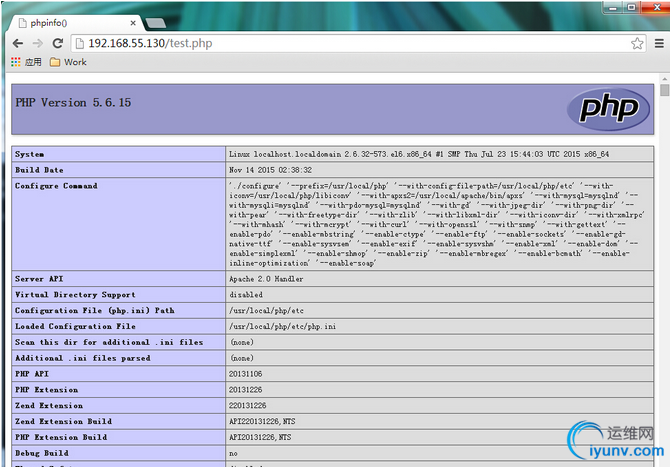Open the apps grid shortcut in bookmarks bar
The image size is (670, 467).
[26, 62]
